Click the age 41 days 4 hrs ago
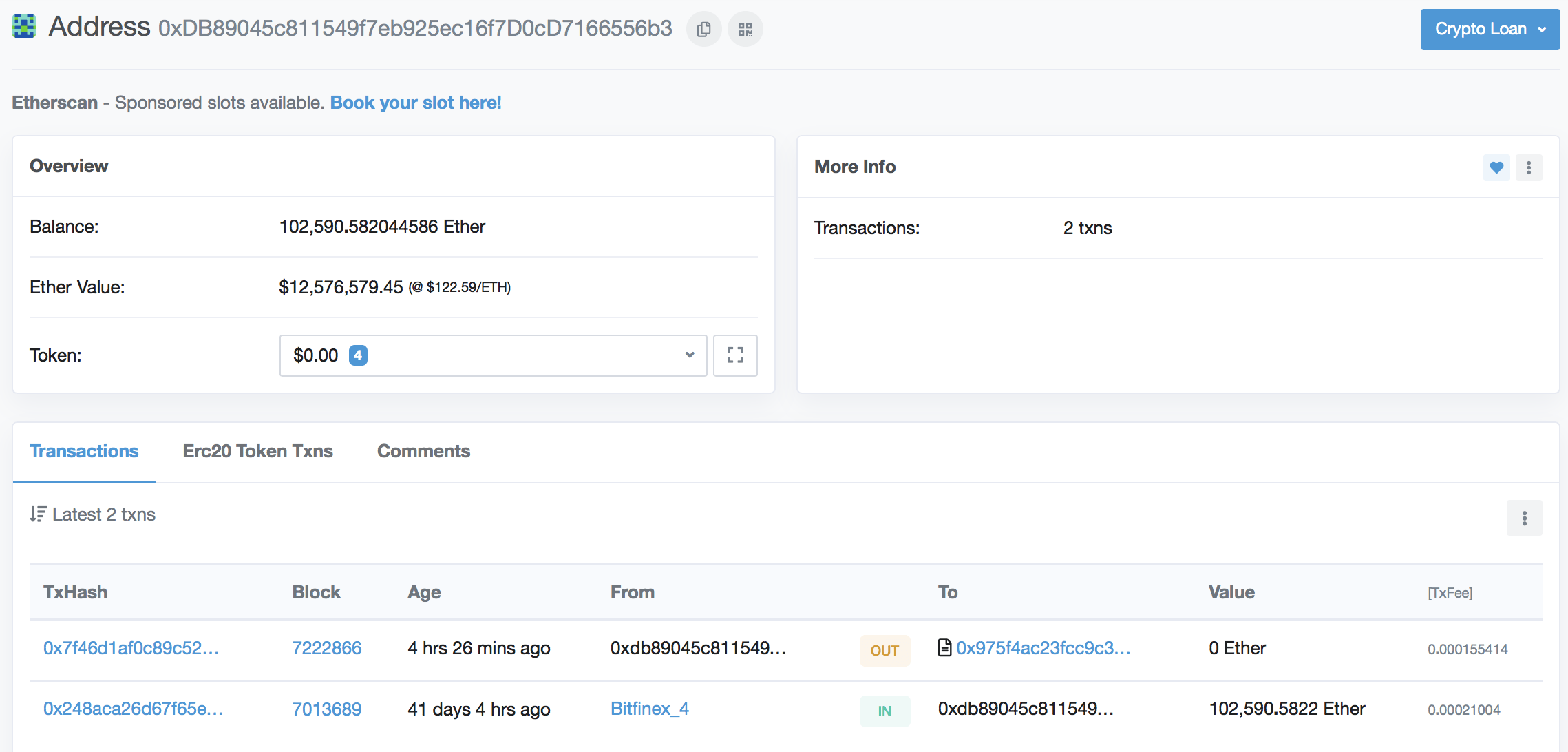The width and height of the screenshot is (1568, 752). (x=478, y=709)
